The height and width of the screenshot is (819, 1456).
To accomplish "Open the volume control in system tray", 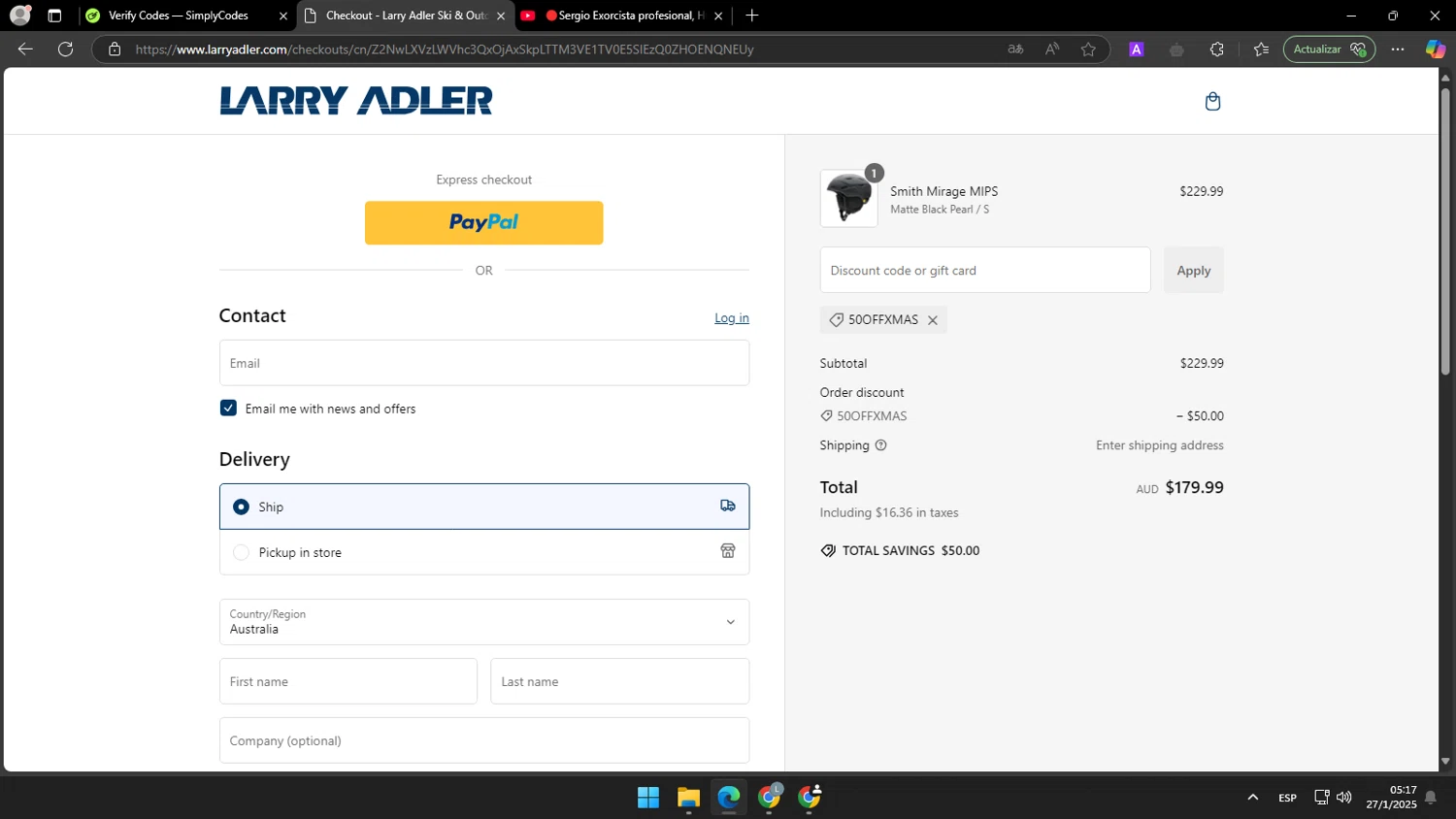I will pyautogui.click(x=1344, y=798).
